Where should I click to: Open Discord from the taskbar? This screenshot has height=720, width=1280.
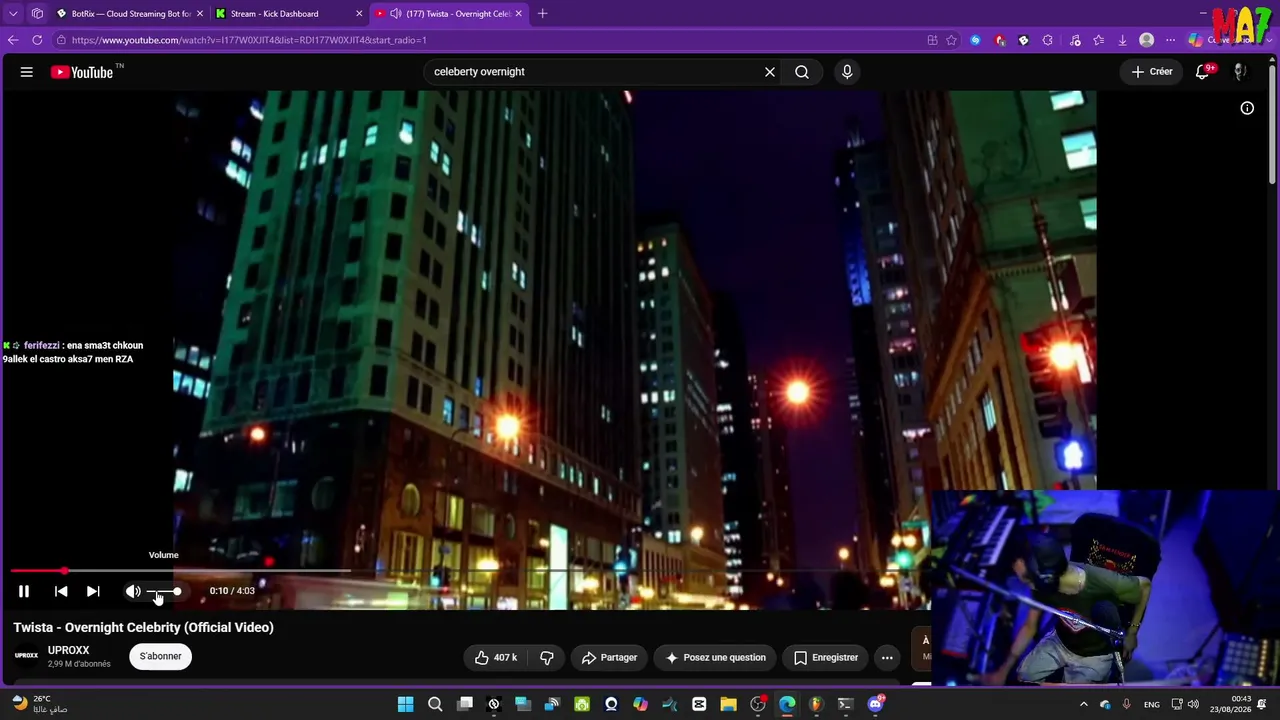point(876,704)
